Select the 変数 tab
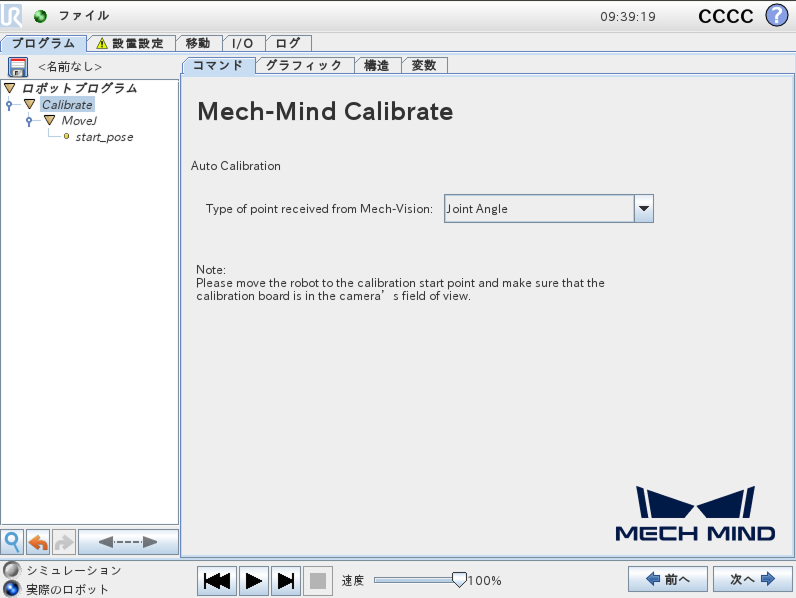Image resolution: width=796 pixels, height=598 pixels. click(x=424, y=65)
